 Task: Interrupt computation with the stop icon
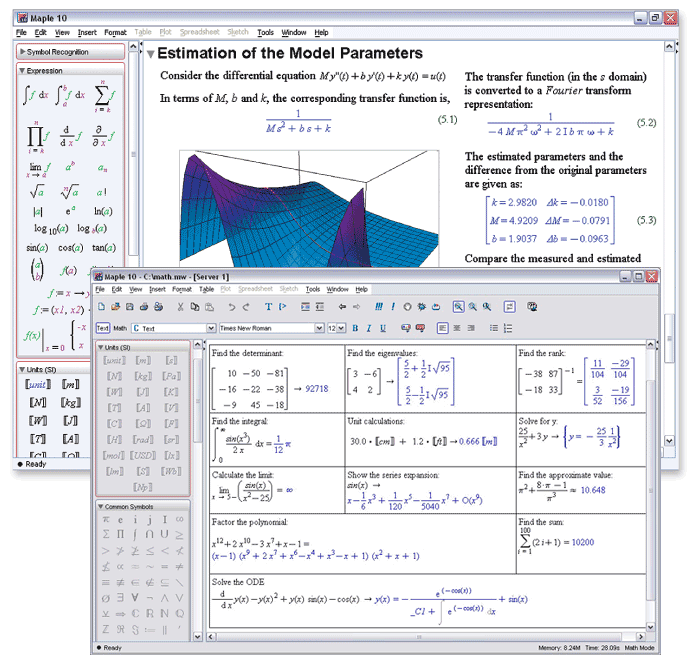click(x=407, y=307)
